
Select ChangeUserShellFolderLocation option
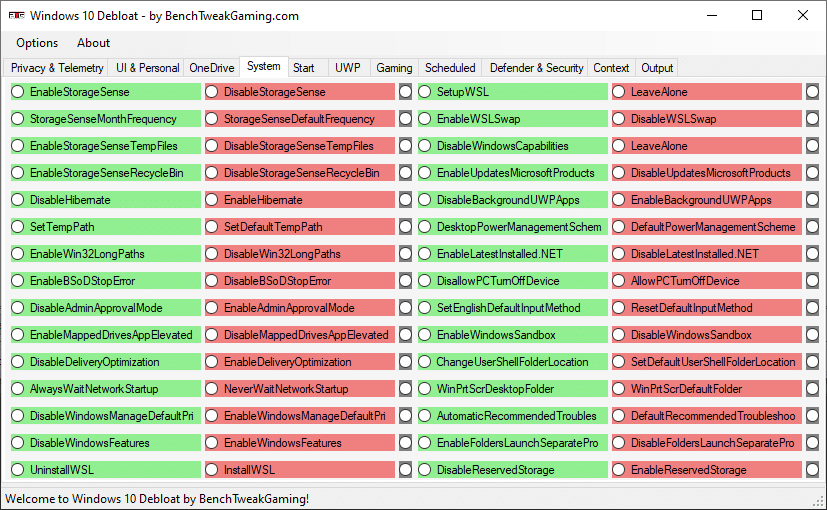pyautogui.click(x=513, y=362)
